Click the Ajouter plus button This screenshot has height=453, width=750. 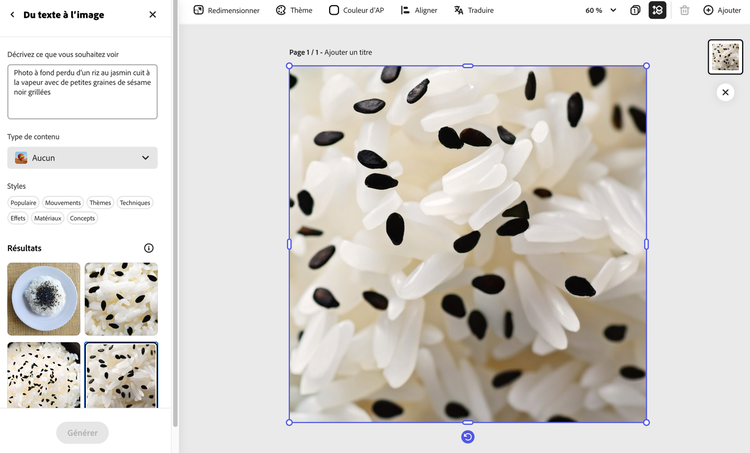click(x=722, y=10)
